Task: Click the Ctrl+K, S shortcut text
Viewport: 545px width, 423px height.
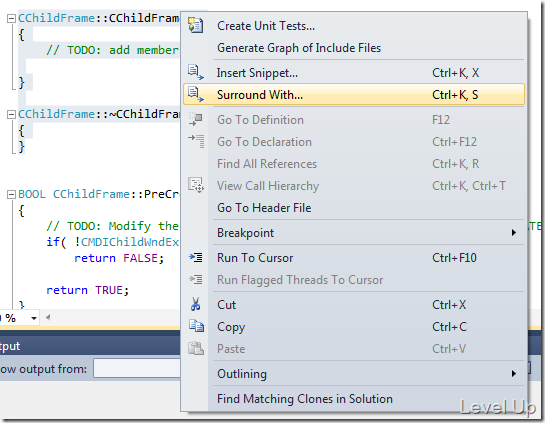Action: [x=455, y=95]
